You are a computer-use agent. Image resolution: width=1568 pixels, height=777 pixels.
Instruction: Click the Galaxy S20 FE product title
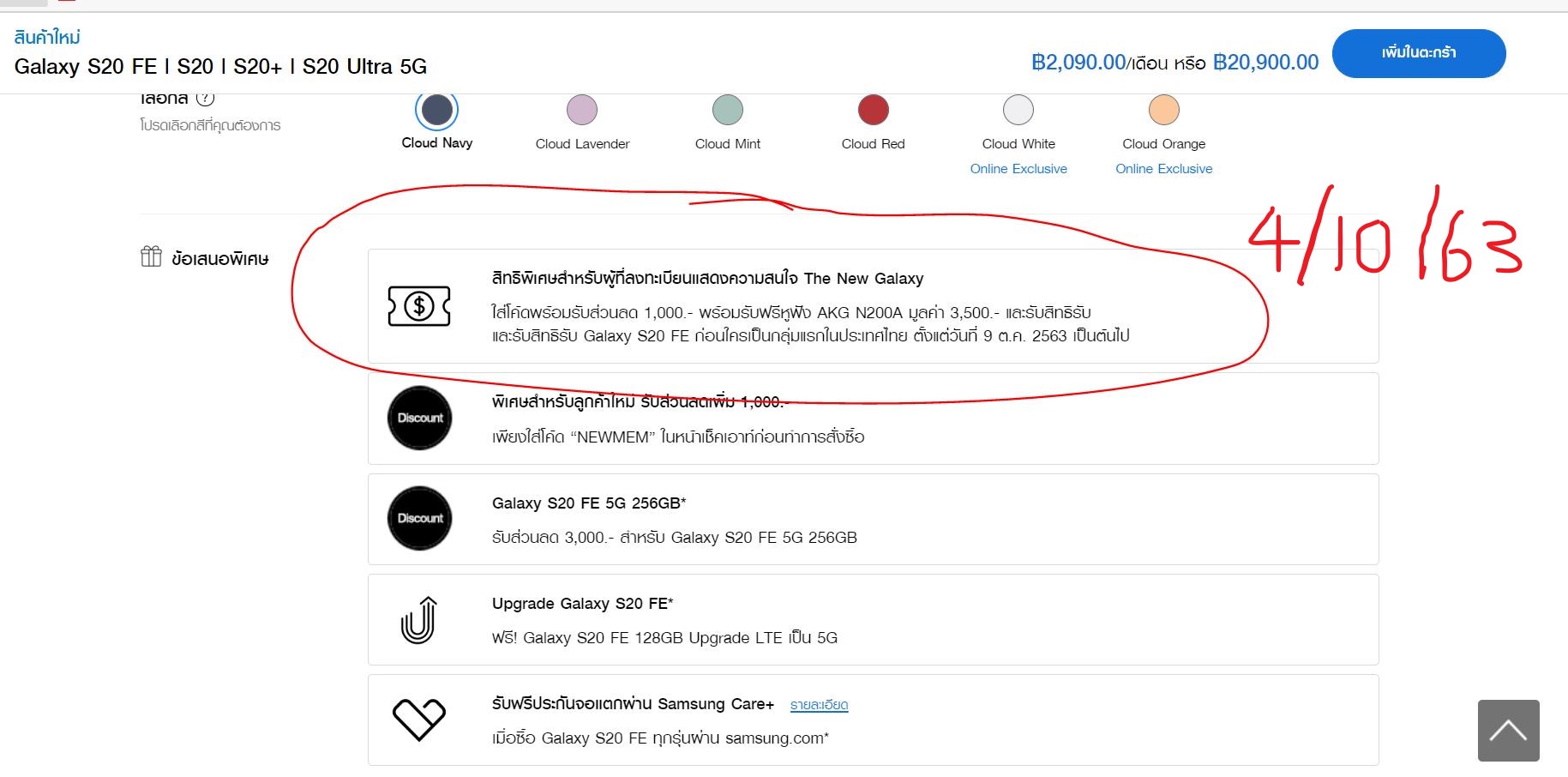click(x=220, y=67)
